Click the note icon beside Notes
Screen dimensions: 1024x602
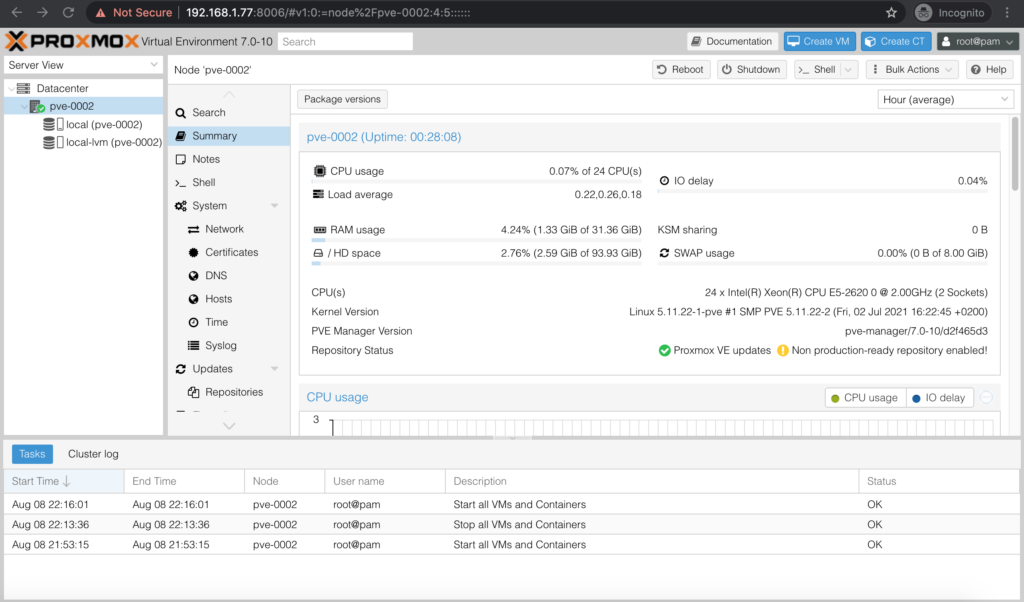[181, 159]
